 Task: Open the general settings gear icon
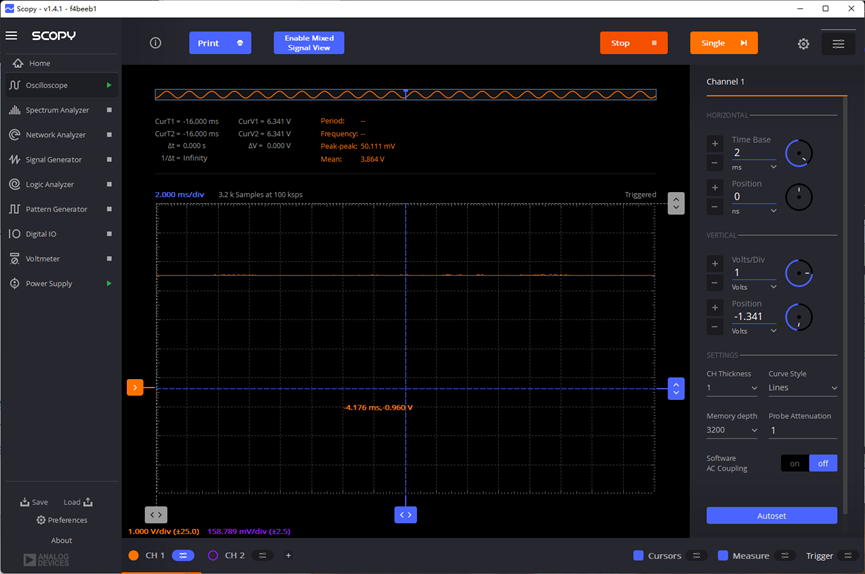[803, 44]
